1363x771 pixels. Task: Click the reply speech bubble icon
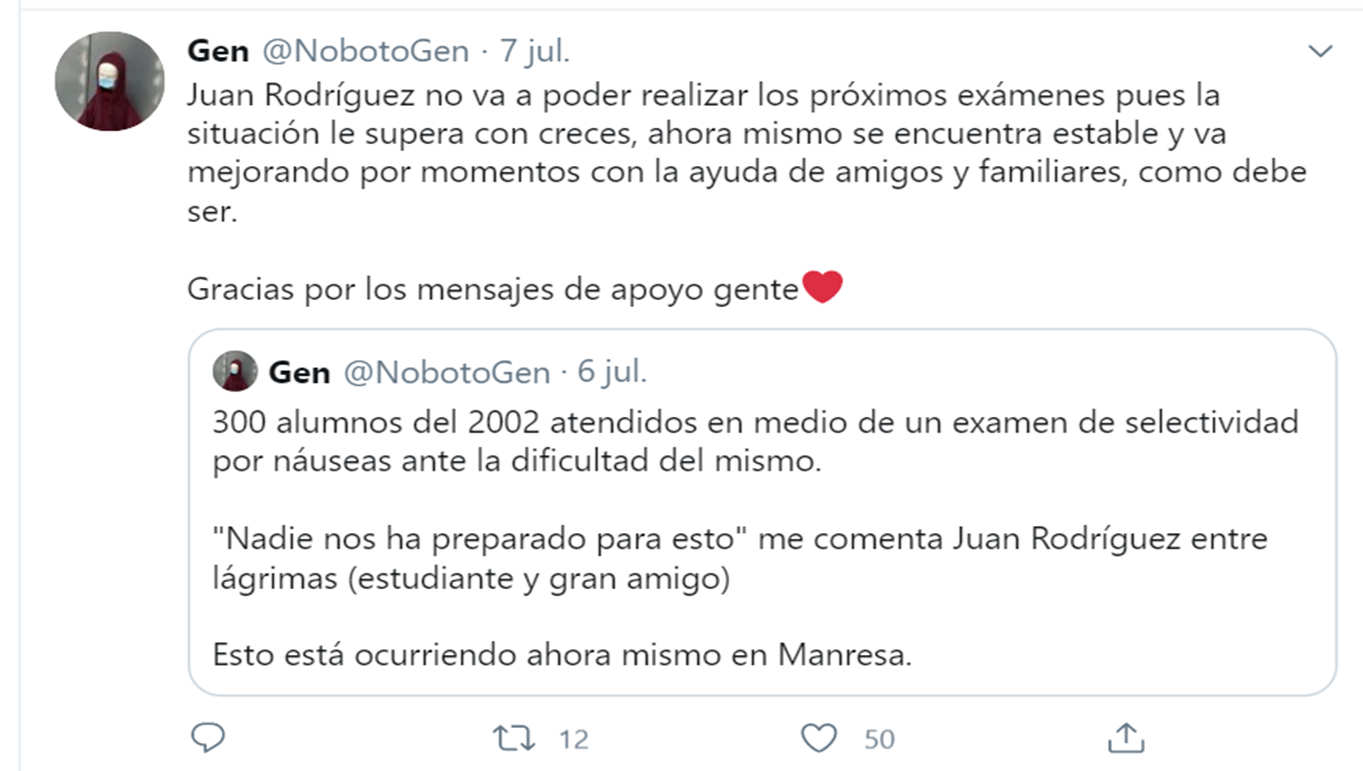pyautogui.click(x=207, y=738)
